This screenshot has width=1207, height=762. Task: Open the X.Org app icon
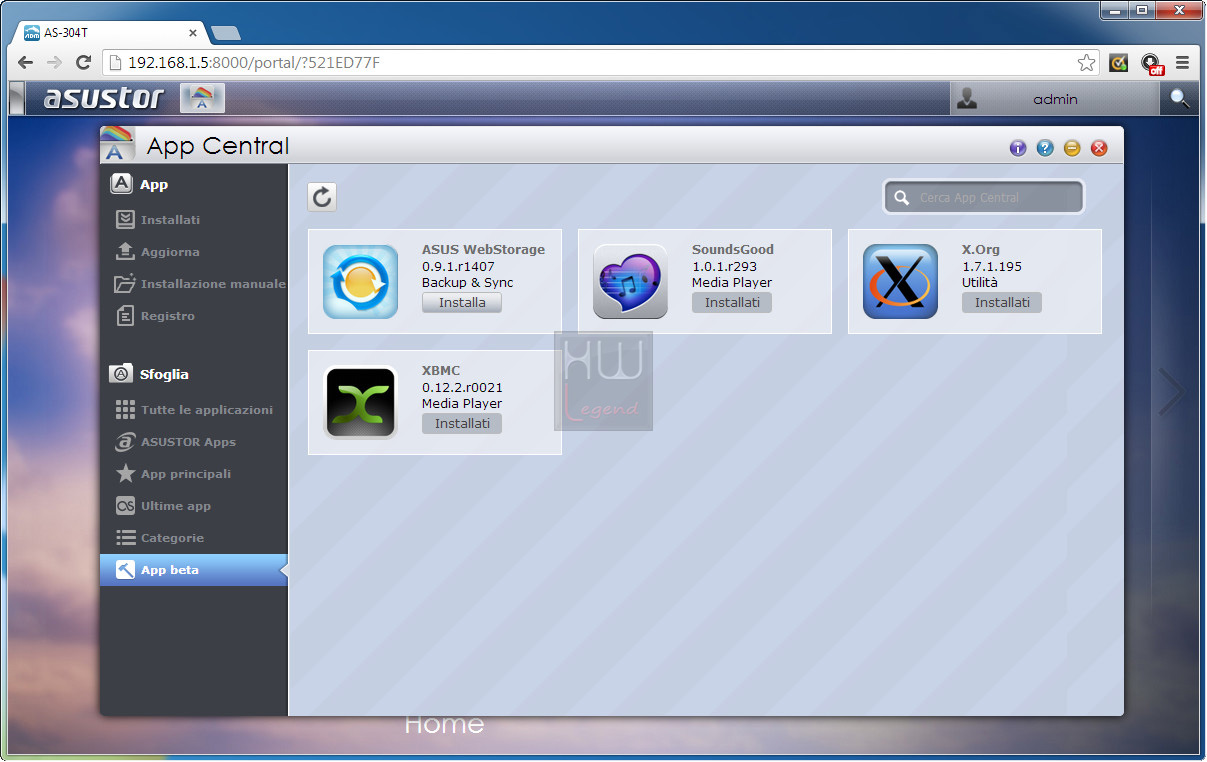(x=901, y=282)
